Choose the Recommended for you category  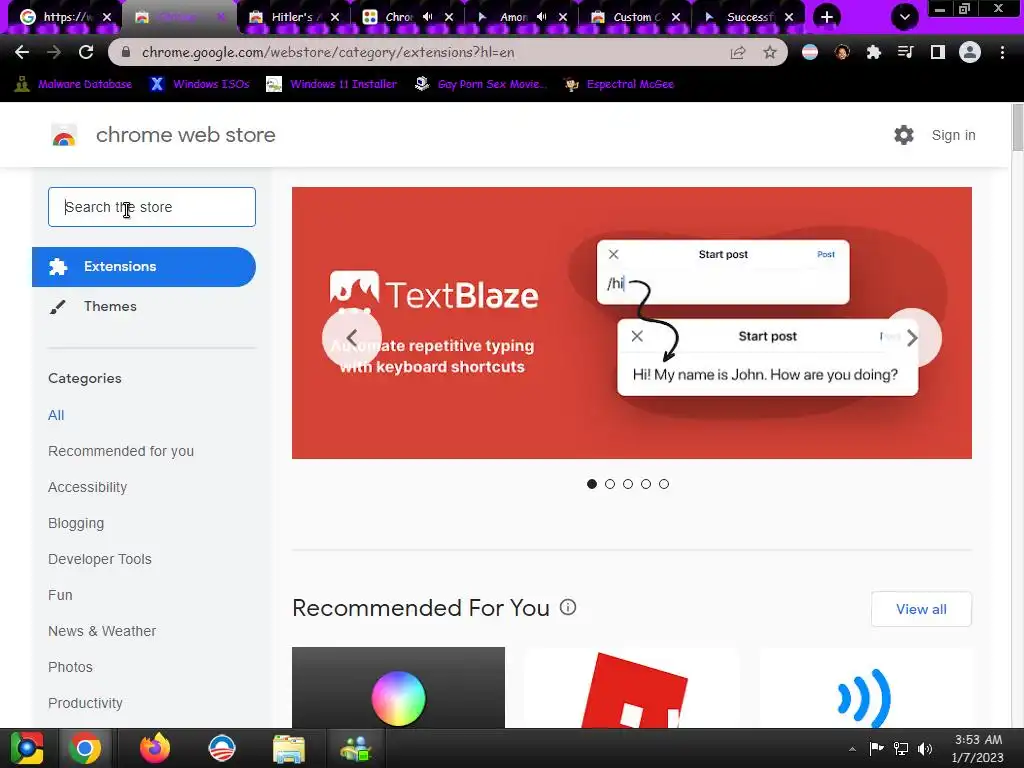click(121, 451)
